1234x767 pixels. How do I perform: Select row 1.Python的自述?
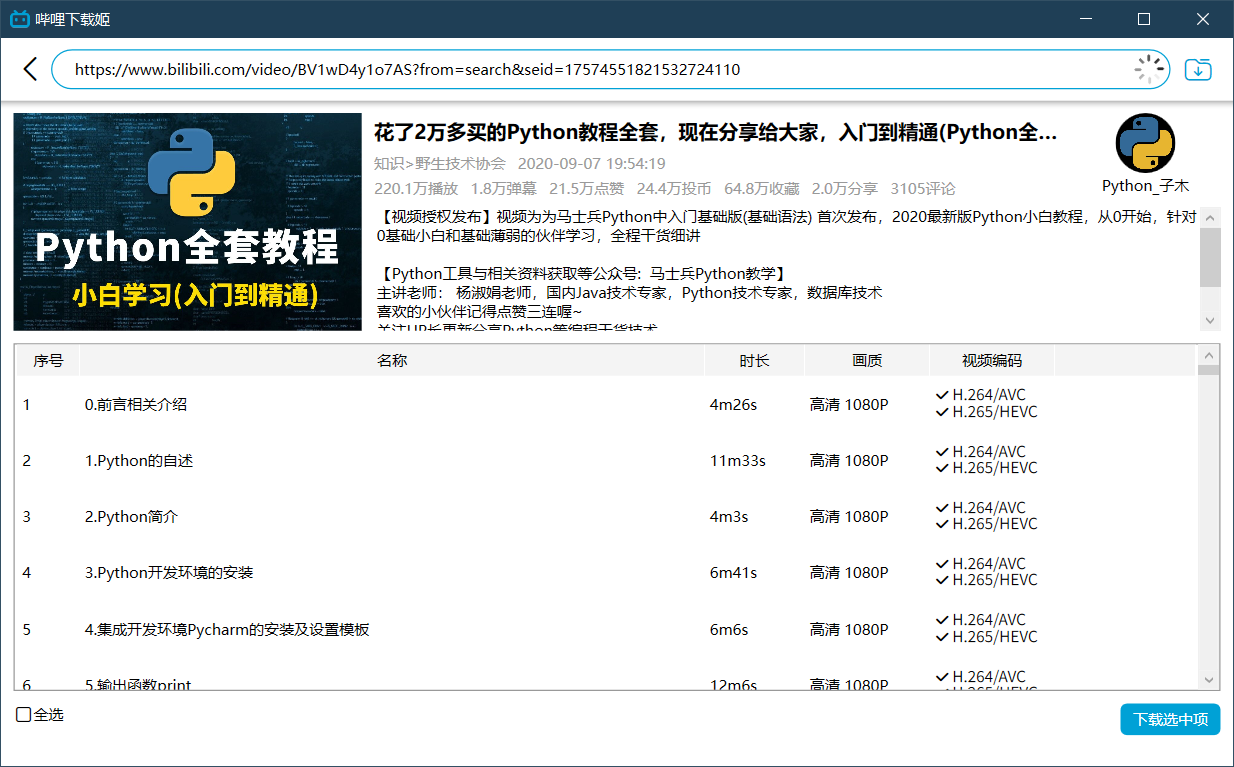(x=606, y=461)
